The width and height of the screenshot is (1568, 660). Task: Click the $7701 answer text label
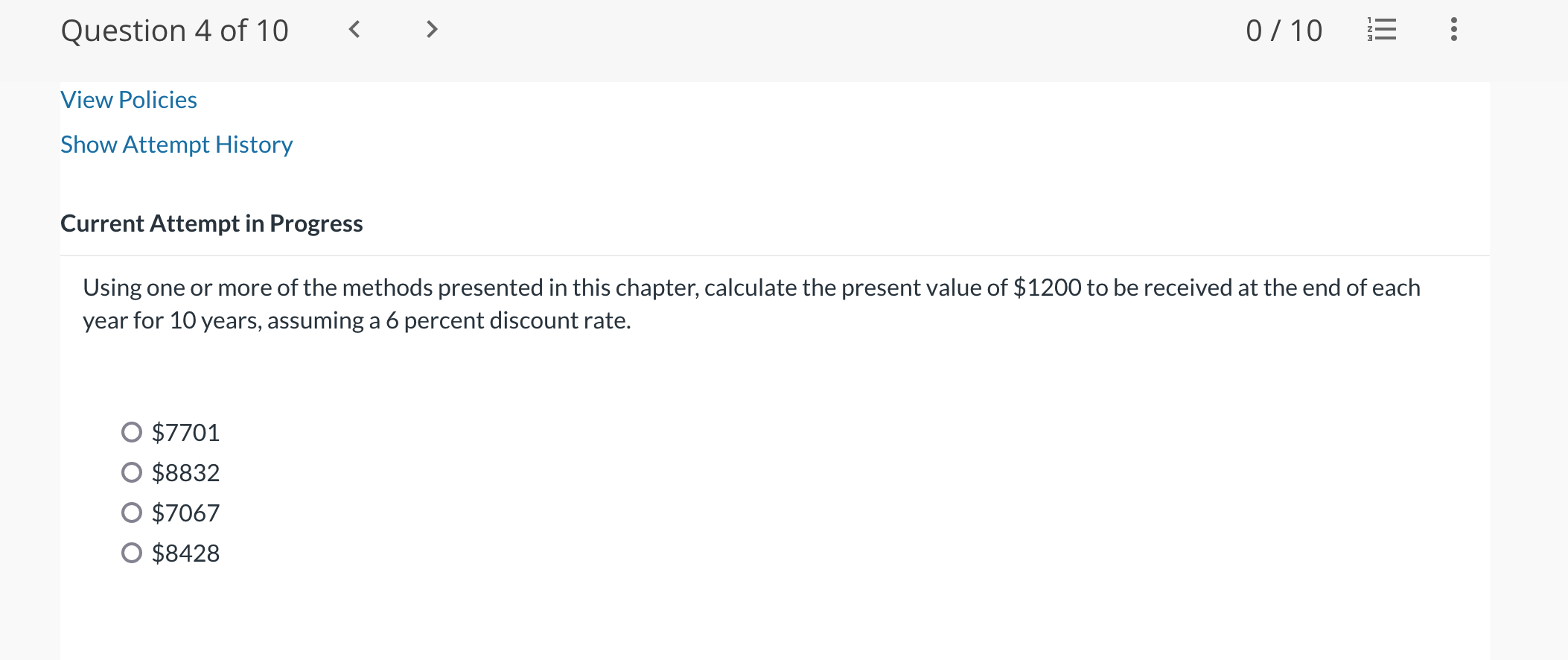point(186,431)
